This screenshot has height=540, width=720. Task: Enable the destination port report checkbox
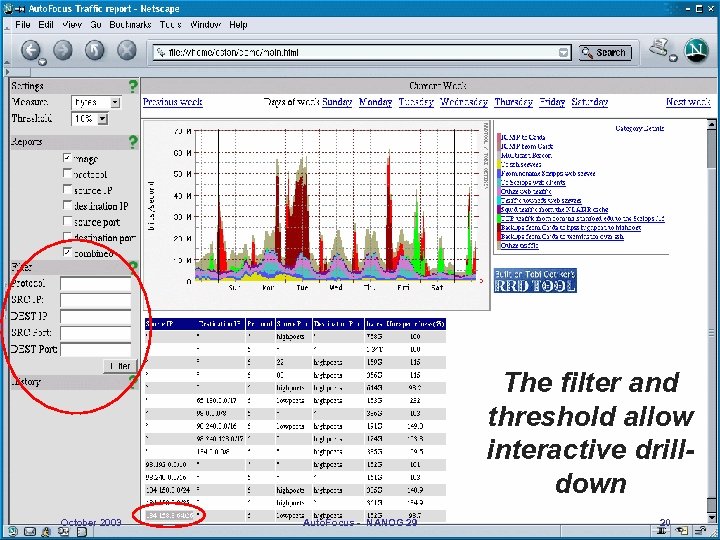[68, 236]
